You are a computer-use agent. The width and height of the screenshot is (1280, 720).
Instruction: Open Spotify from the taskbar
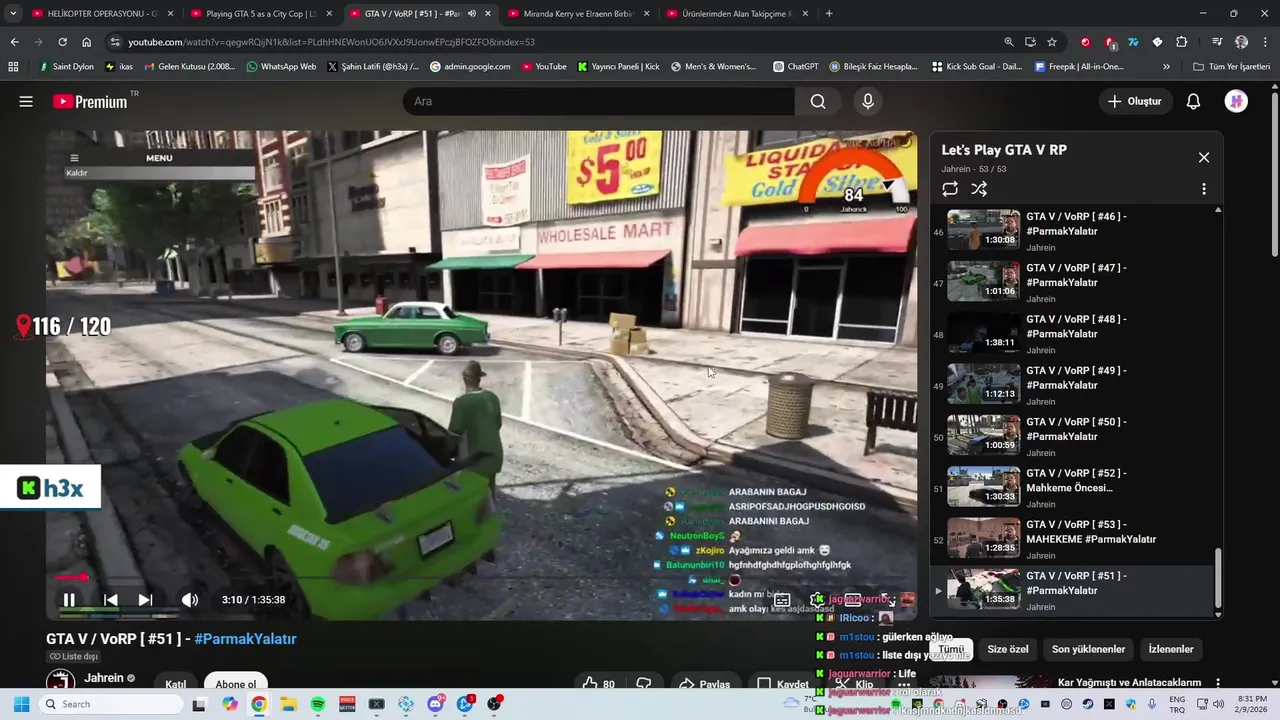(x=318, y=704)
